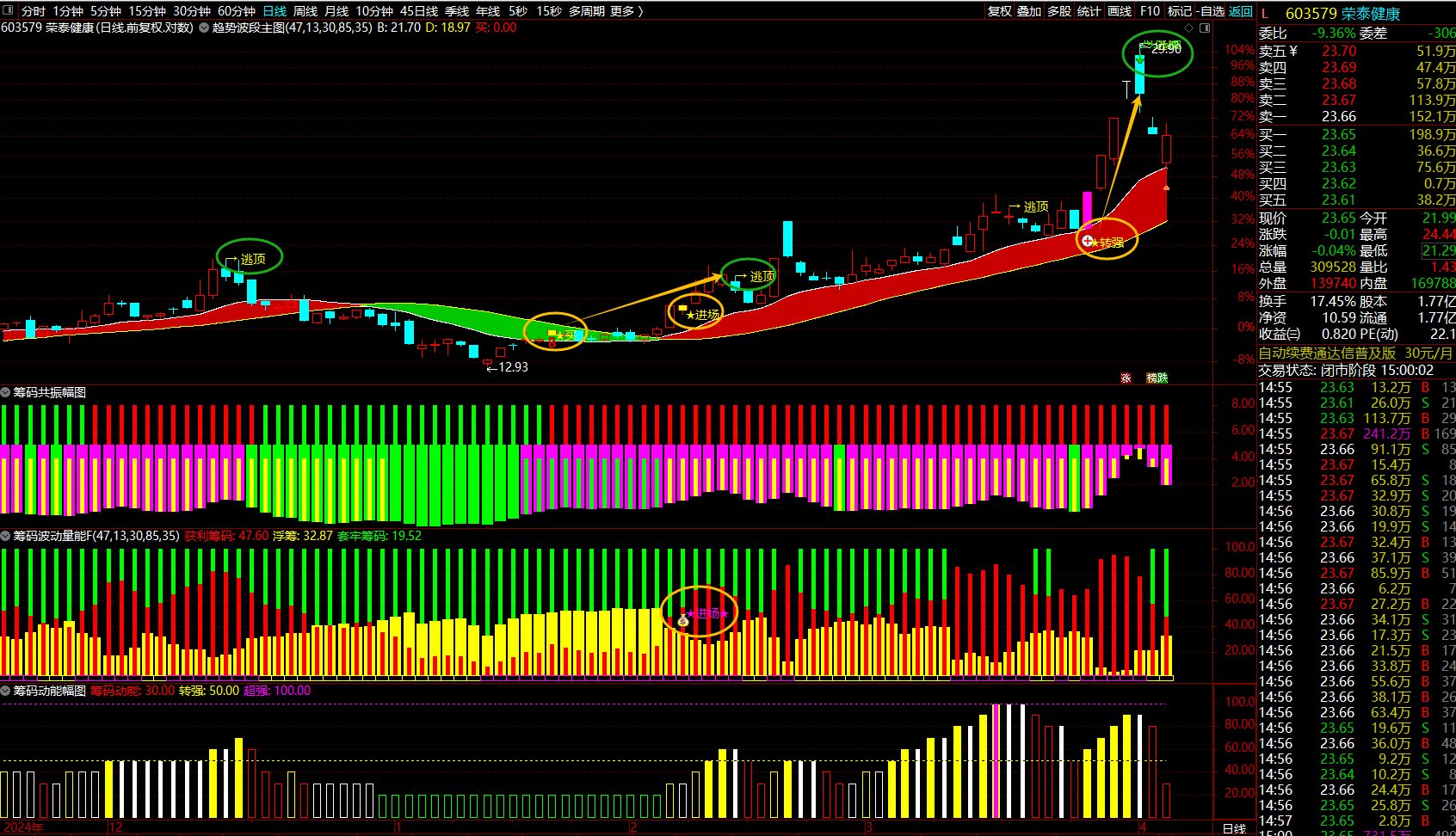Click the 自动续费通达信普及版 subscription link
This screenshot has width=1456, height=836.
[x=1327, y=353]
